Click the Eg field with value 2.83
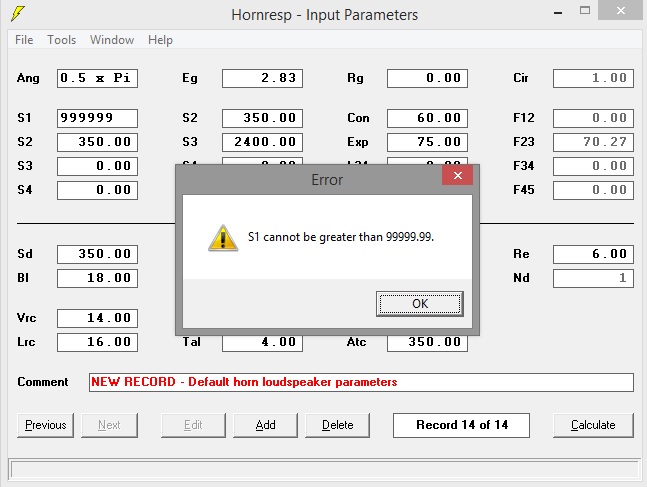This screenshot has height=487, width=647. (262, 78)
